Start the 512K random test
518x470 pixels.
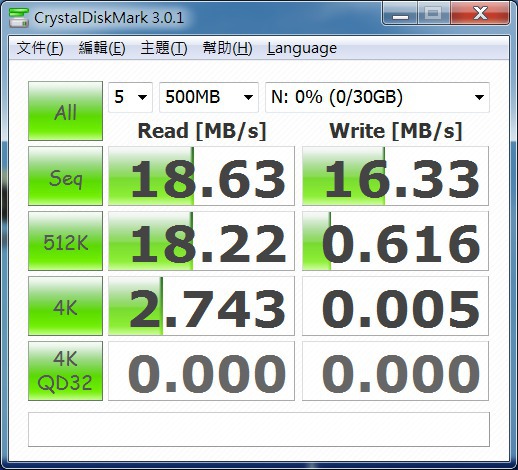pos(65,241)
